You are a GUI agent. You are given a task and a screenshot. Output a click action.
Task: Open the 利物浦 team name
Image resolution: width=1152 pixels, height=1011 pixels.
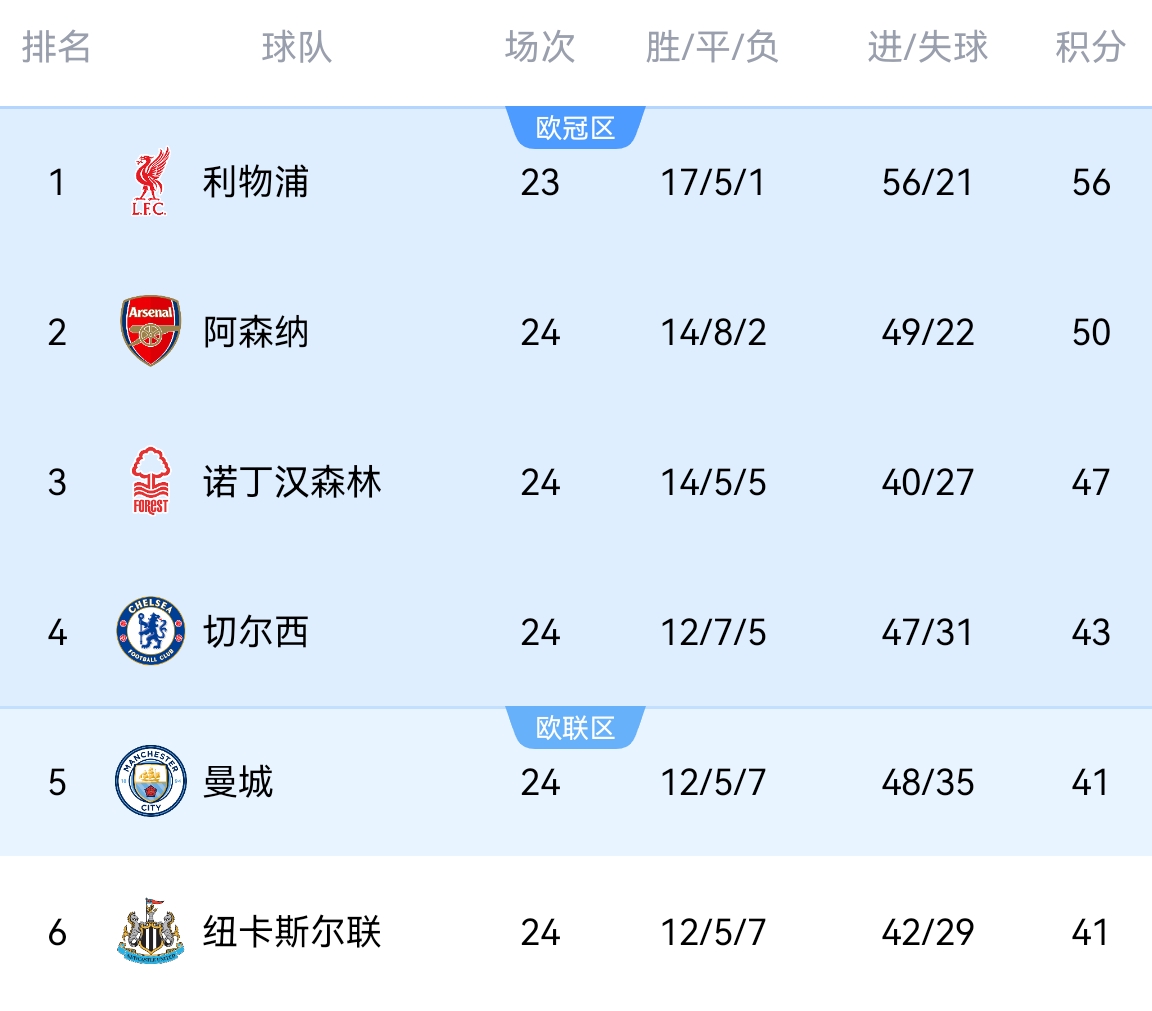pyautogui.click(x=255, y=182)
